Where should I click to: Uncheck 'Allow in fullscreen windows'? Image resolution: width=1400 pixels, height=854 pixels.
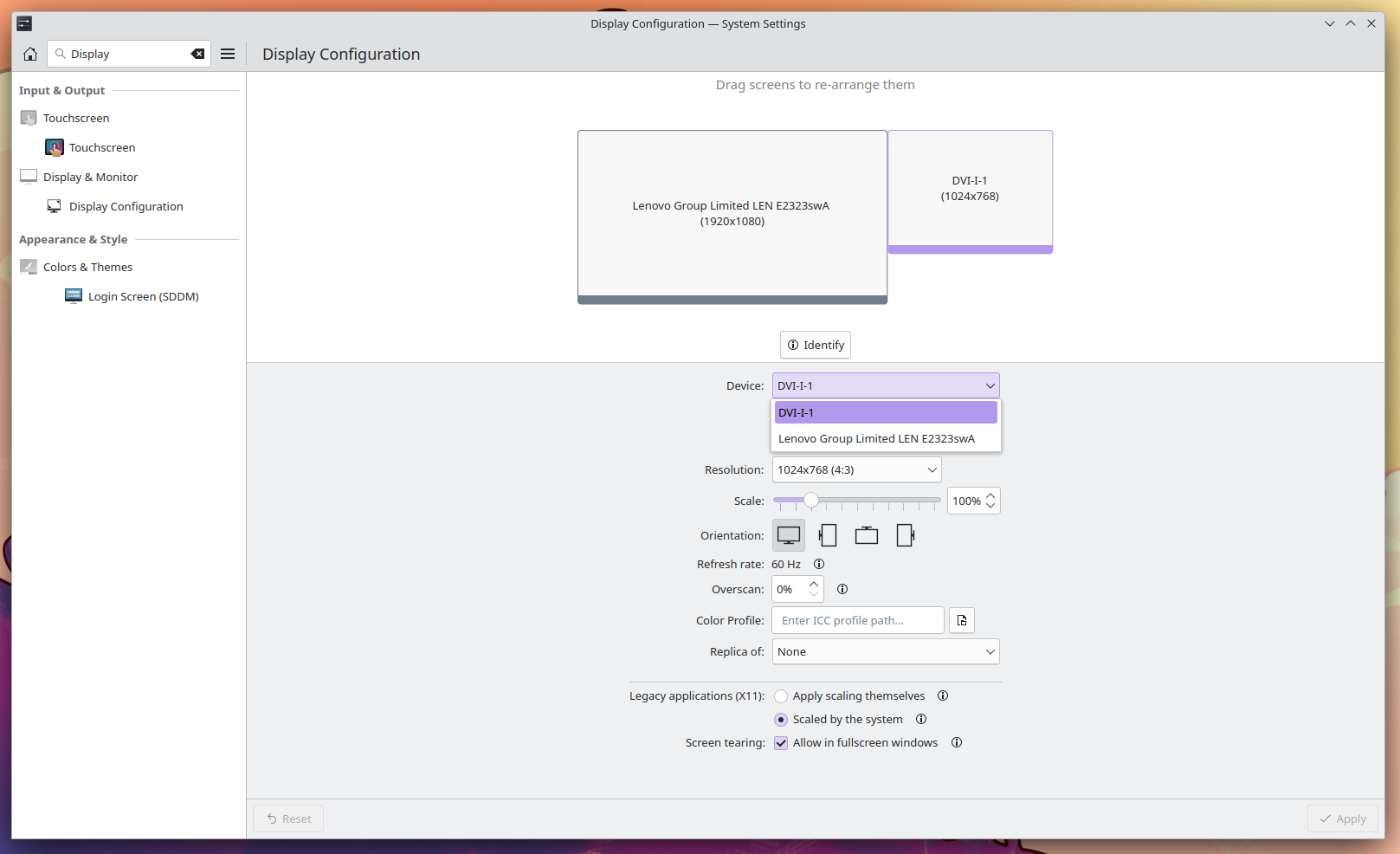point(781,743)
